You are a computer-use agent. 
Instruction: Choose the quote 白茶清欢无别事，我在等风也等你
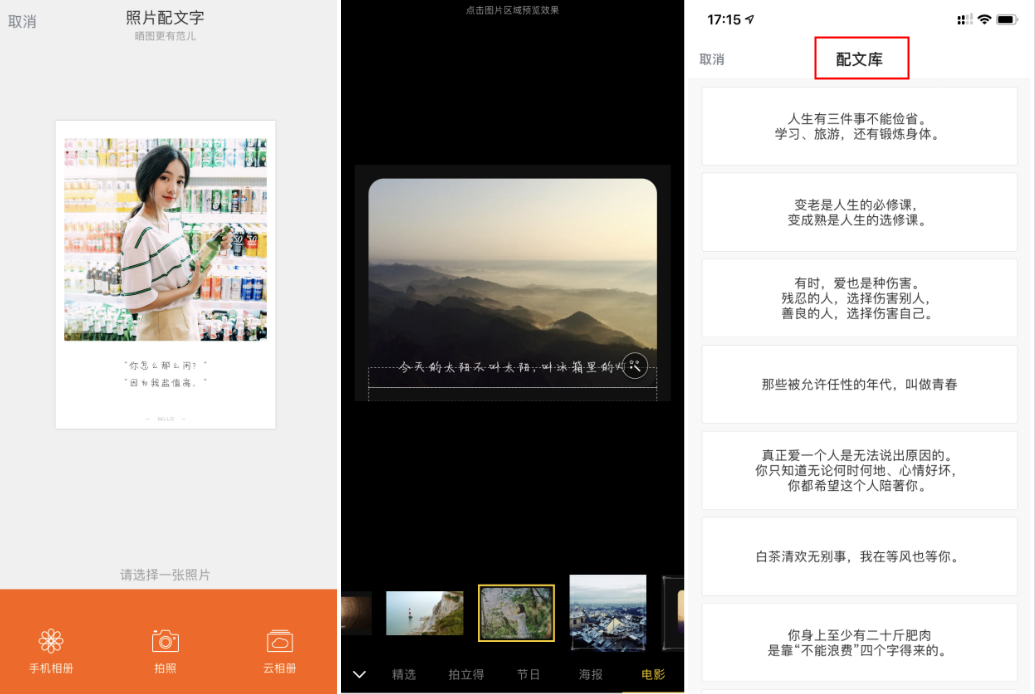click(859, 556)
